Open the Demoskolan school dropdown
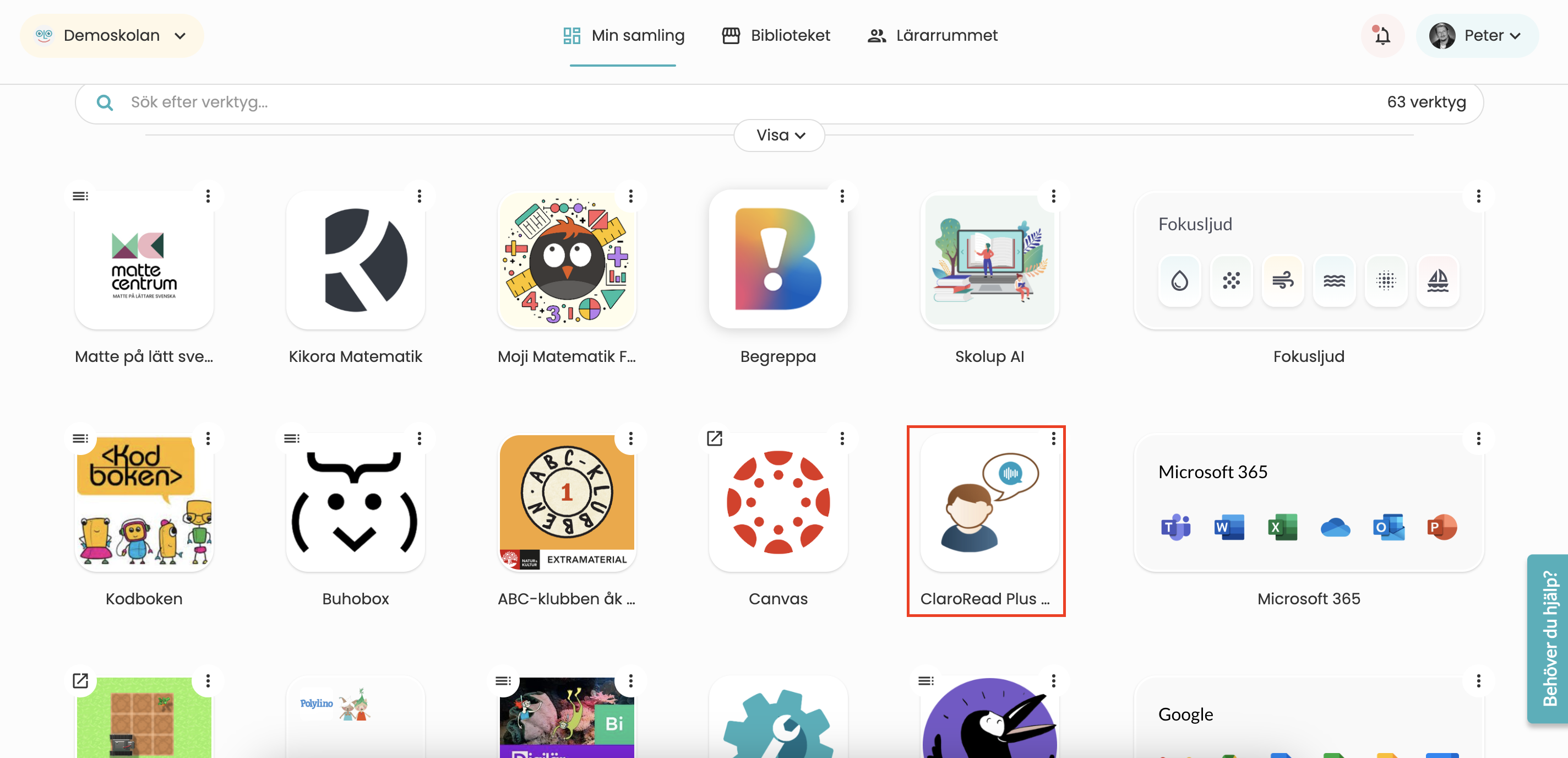1568x758 pixels. click(x=111, y=35)
